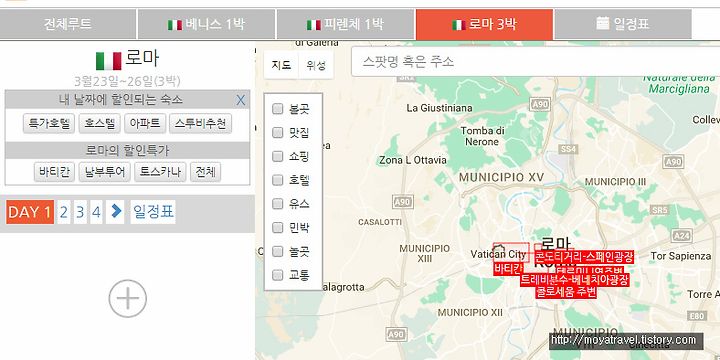Click the Italian flag beside 로마 heading
Screen dimensions: 720x360
108,61
